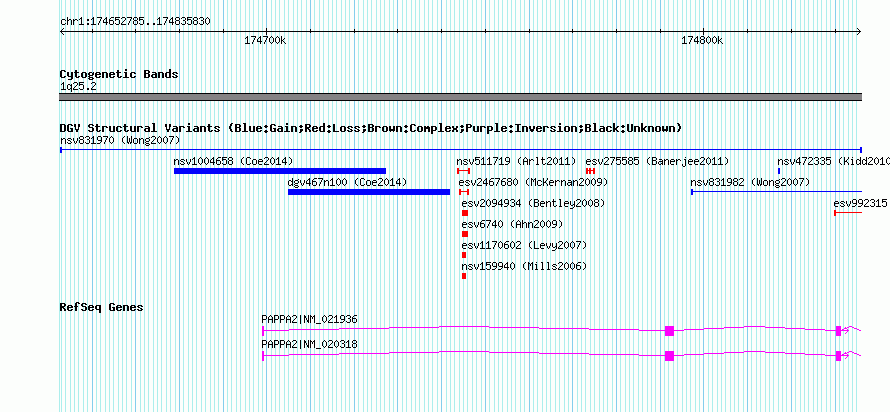Select the nsv511719 red loss glyph
This screenshot has height=412, width=890.
click(464, 171)
